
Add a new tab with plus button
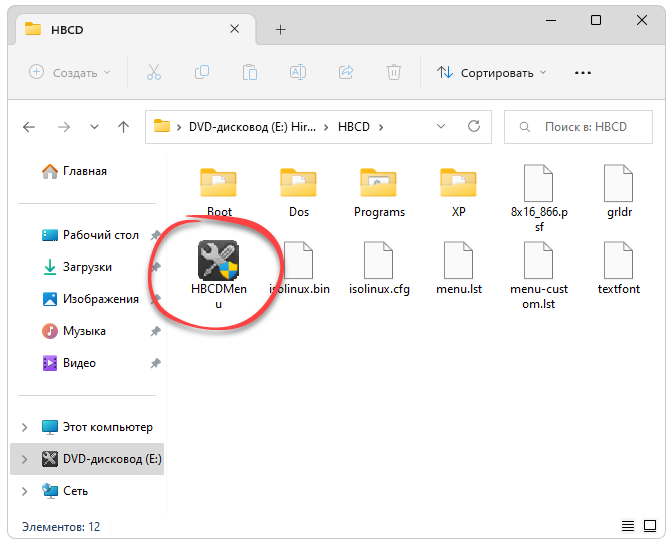(280, 29)
